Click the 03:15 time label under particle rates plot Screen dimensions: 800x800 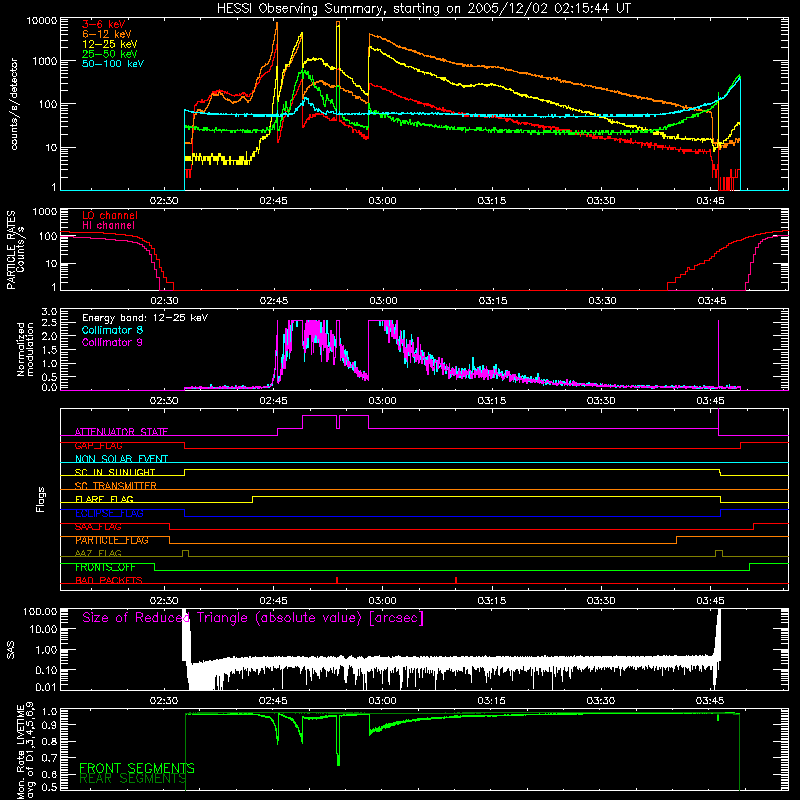tap(493, 301)
